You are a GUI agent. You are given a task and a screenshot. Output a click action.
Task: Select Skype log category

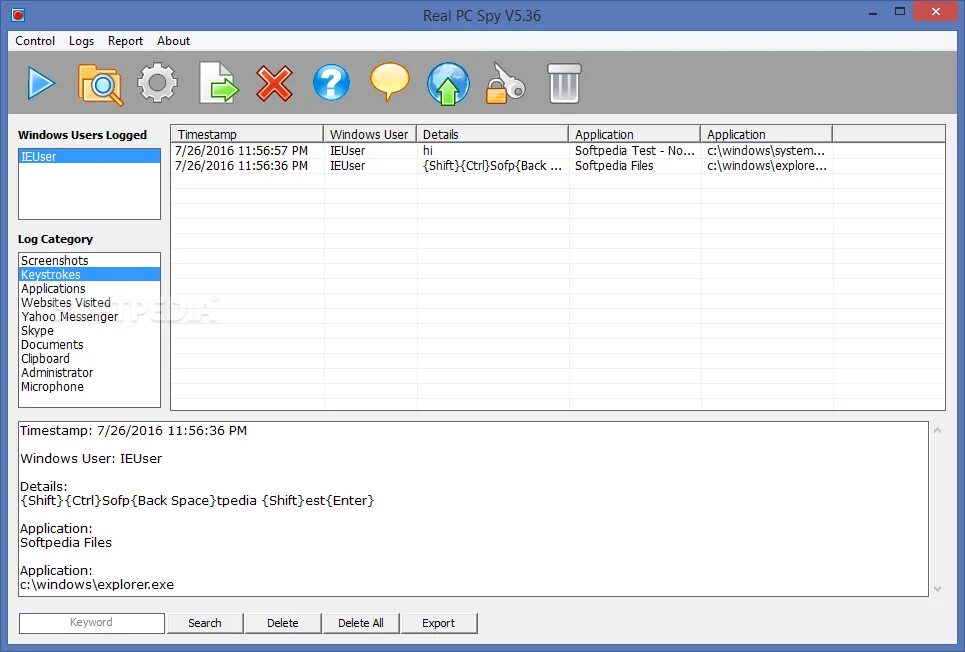89,331
